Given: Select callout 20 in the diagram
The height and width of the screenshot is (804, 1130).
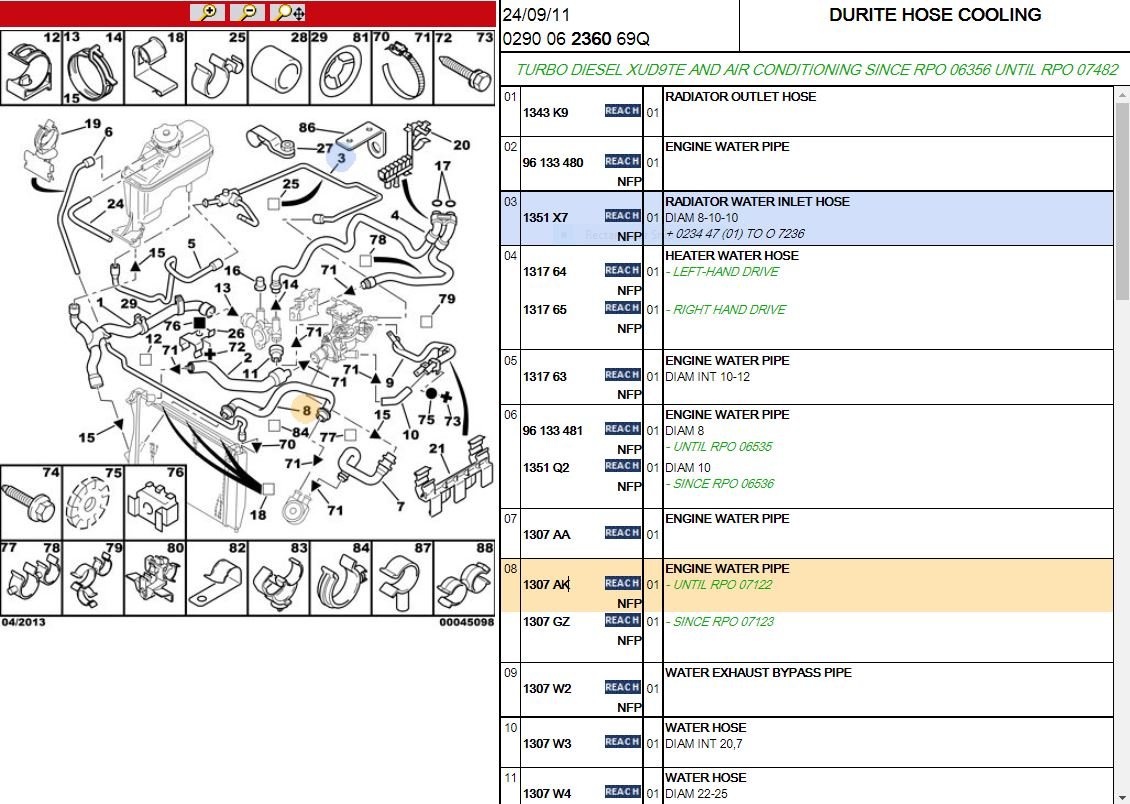Looking at the screenshot, I should pos(461,145).
